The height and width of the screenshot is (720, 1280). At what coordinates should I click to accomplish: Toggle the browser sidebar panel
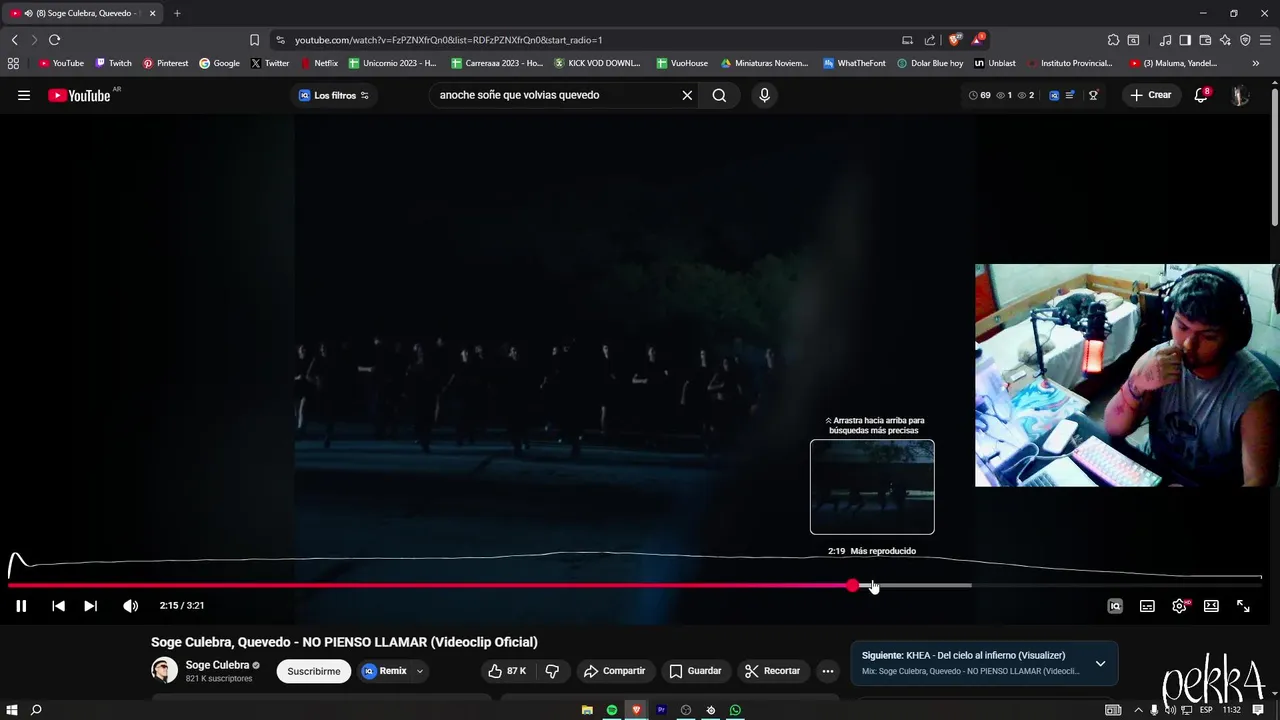point(1185,40)
